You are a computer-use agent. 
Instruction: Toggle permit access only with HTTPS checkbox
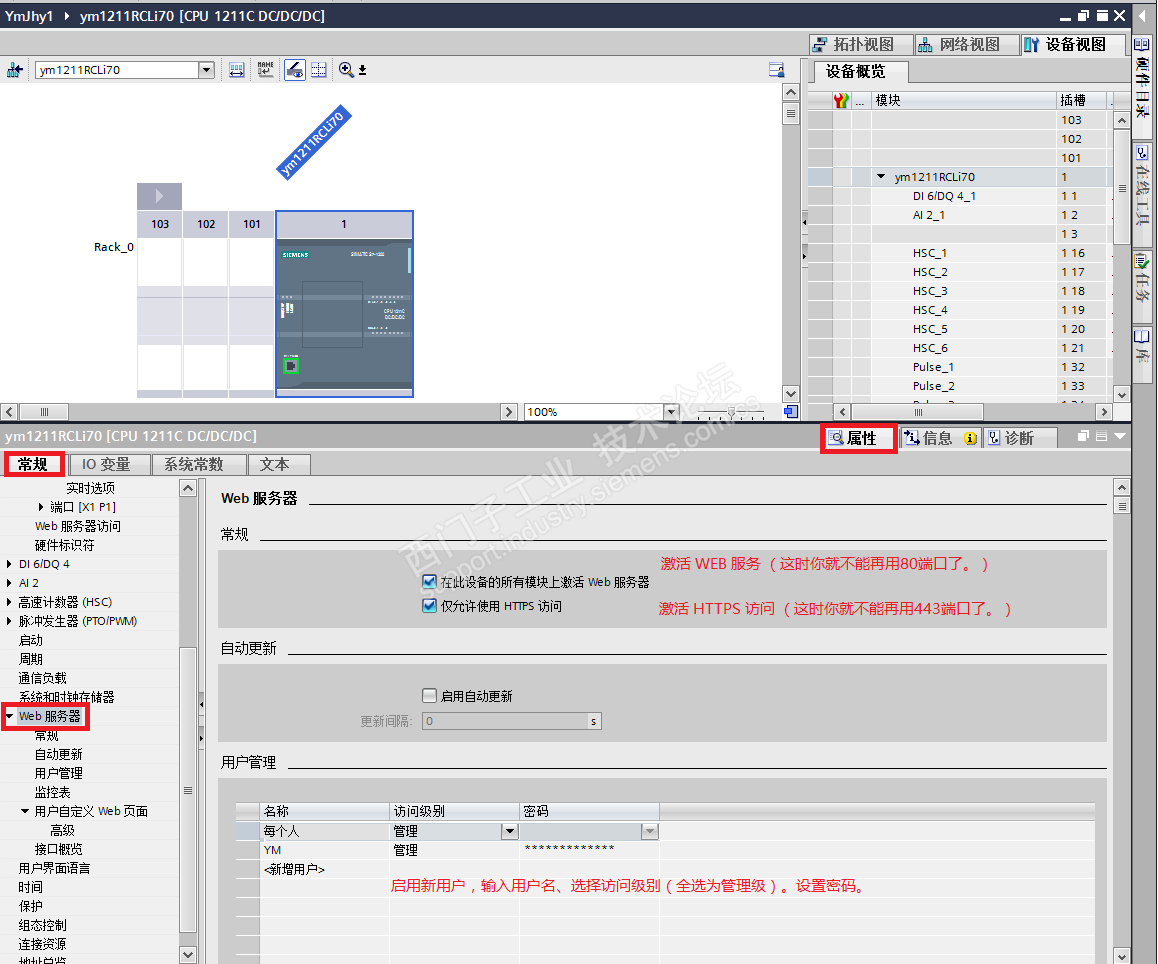429,606
